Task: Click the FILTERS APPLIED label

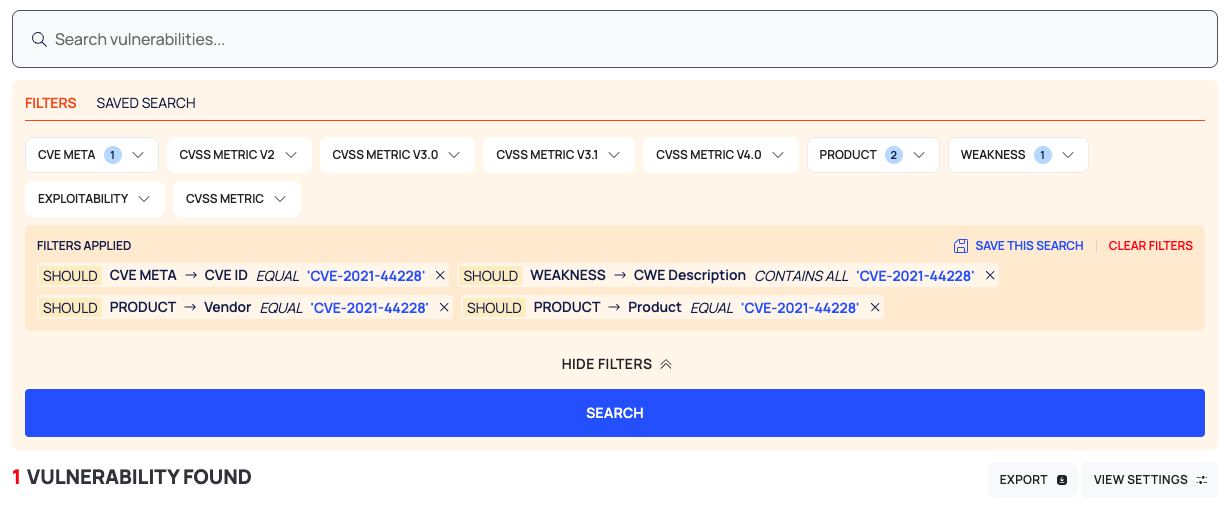Action: pos(84,246)
